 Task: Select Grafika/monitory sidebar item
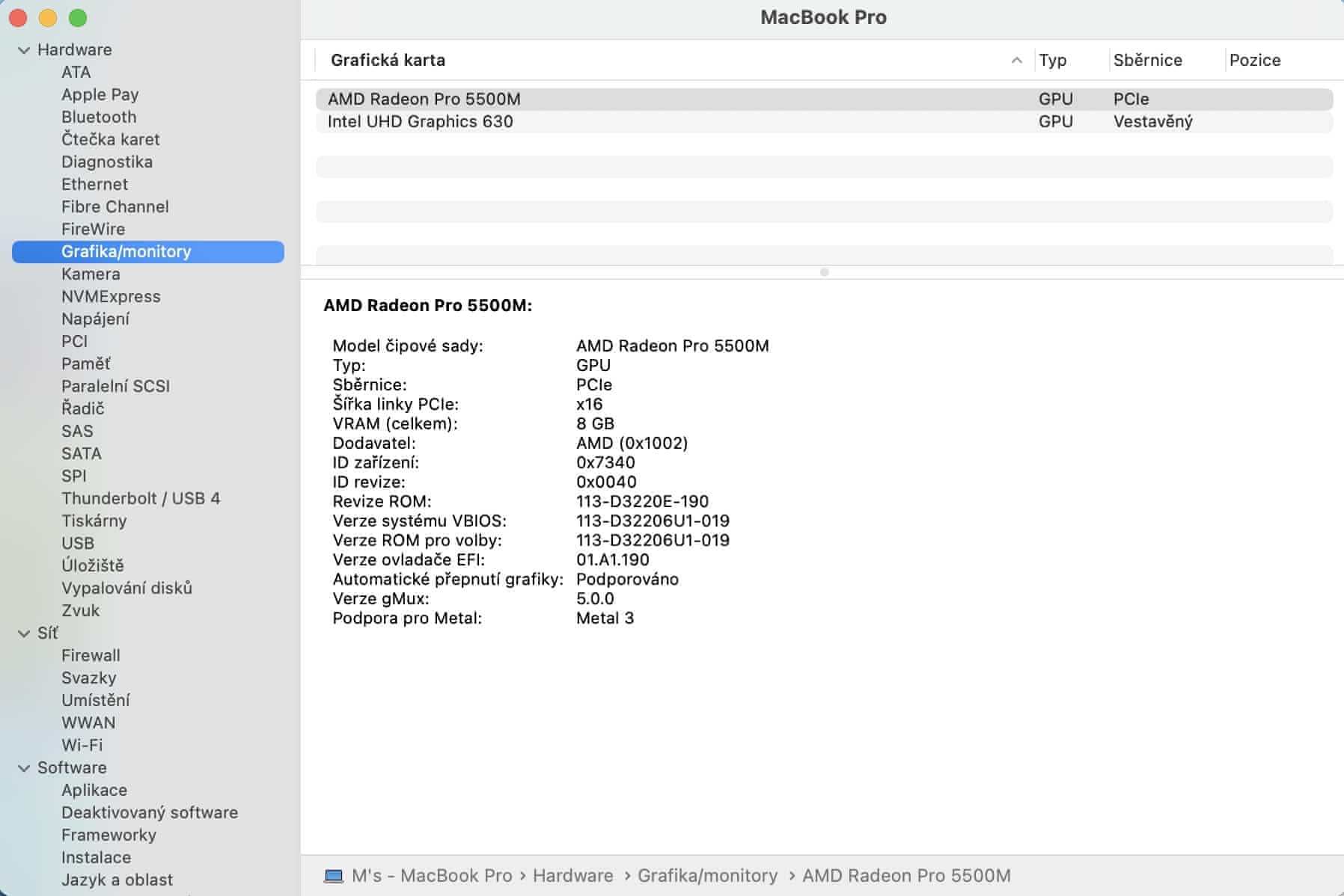click(x=148, y=252)
